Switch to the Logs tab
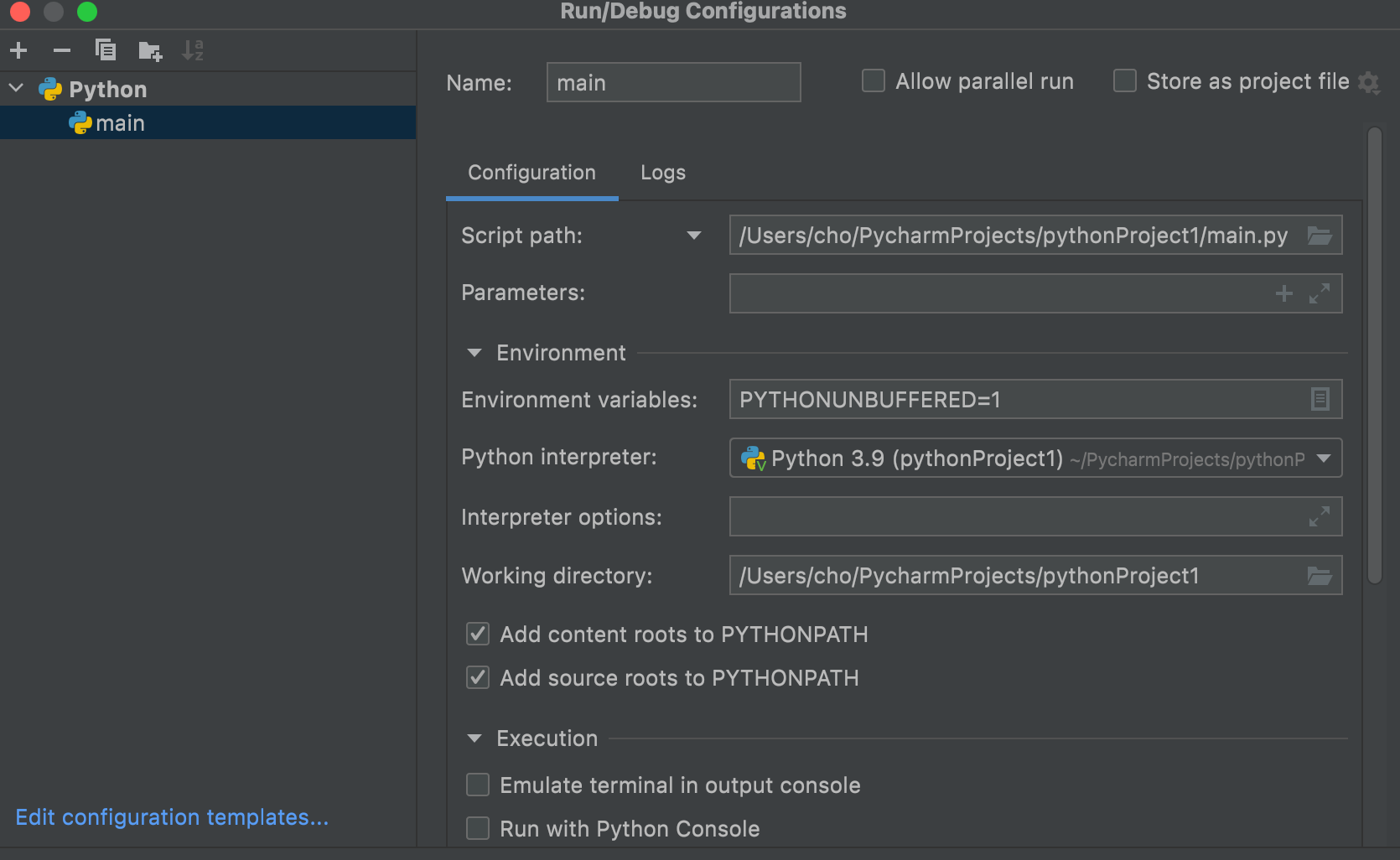 tap(662, 173)
